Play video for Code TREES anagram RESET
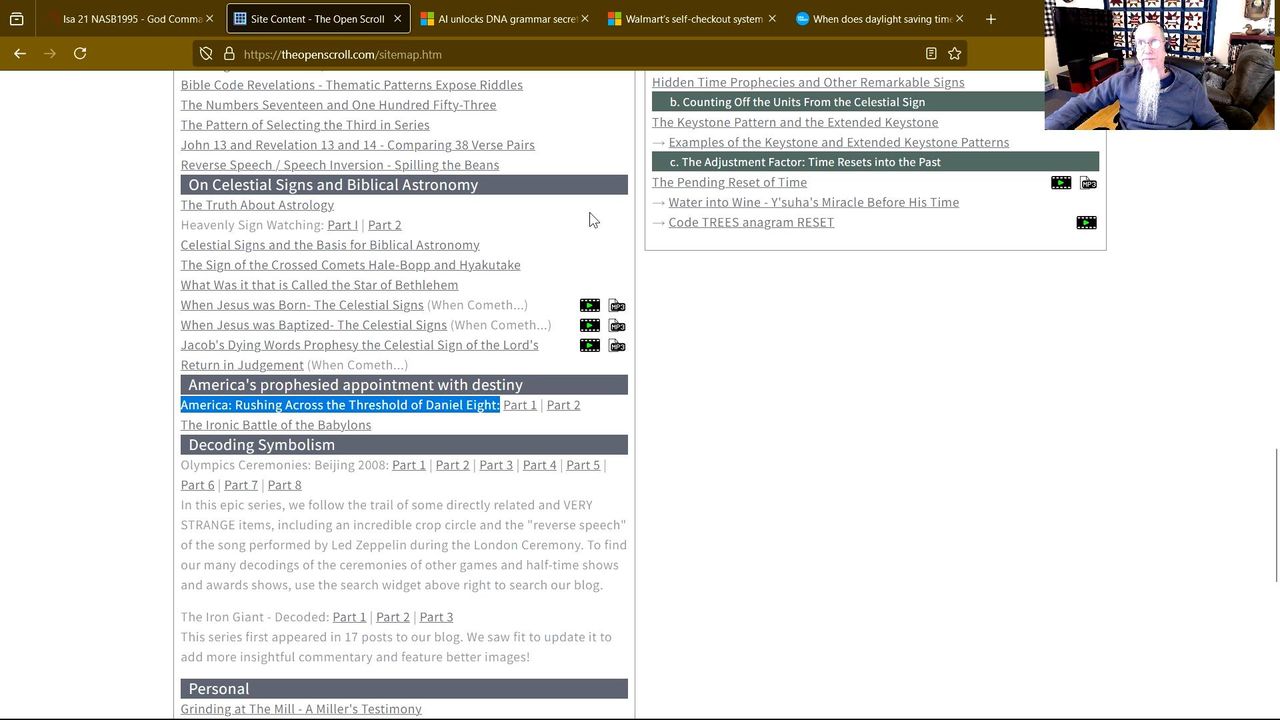 (x=1086, y=223)
